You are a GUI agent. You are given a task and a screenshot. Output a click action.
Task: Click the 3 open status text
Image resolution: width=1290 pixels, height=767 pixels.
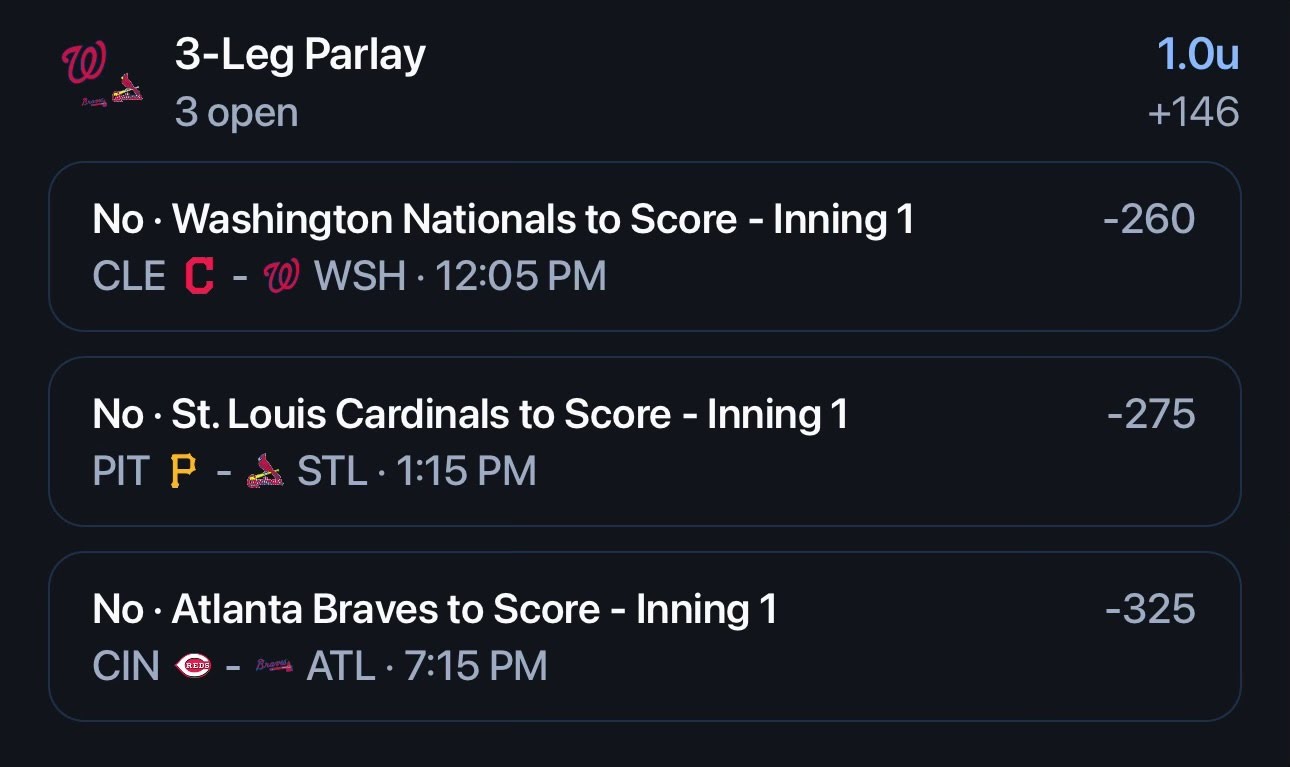(236, 113)
